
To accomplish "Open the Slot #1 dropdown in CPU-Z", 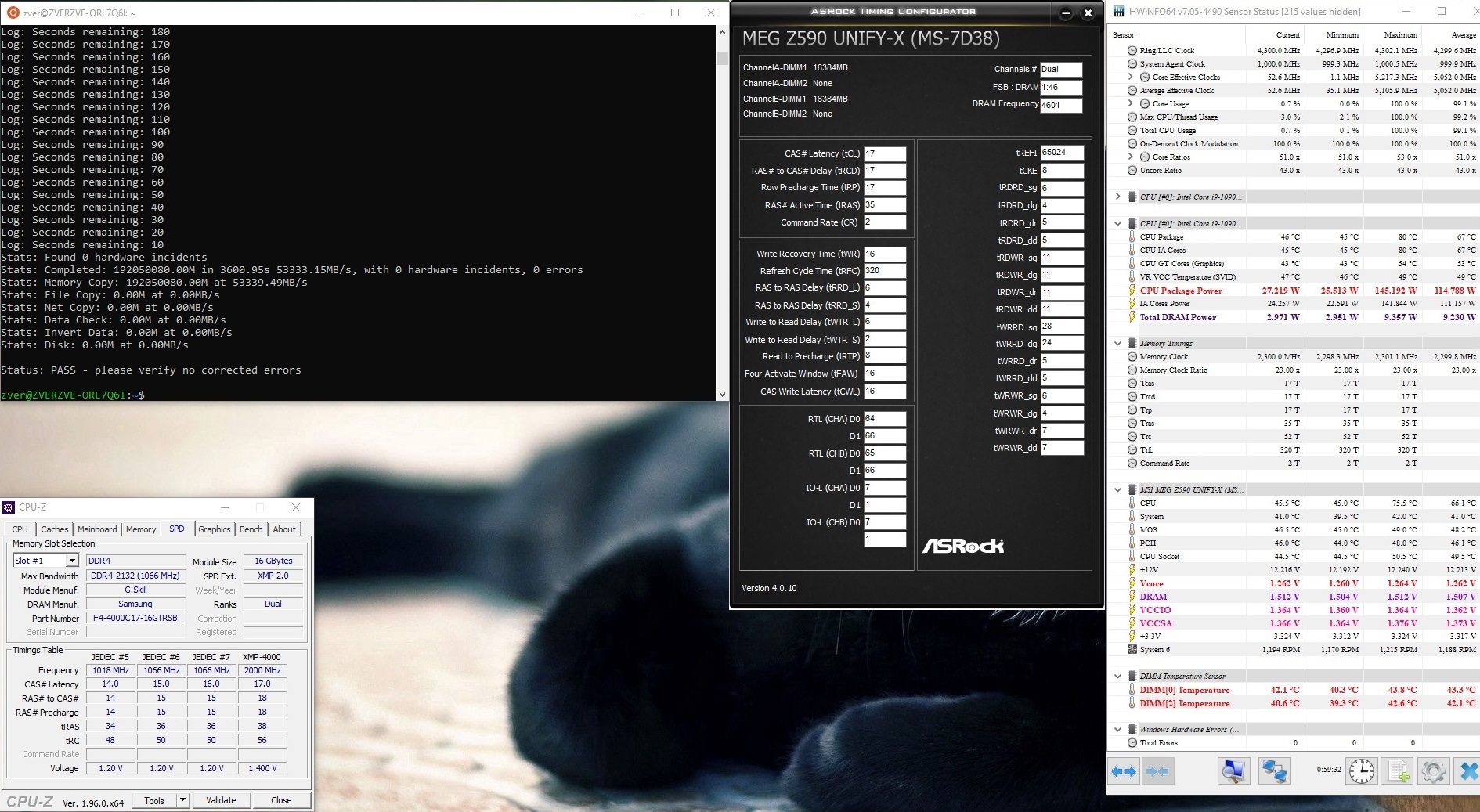I will tap(71, 561).
